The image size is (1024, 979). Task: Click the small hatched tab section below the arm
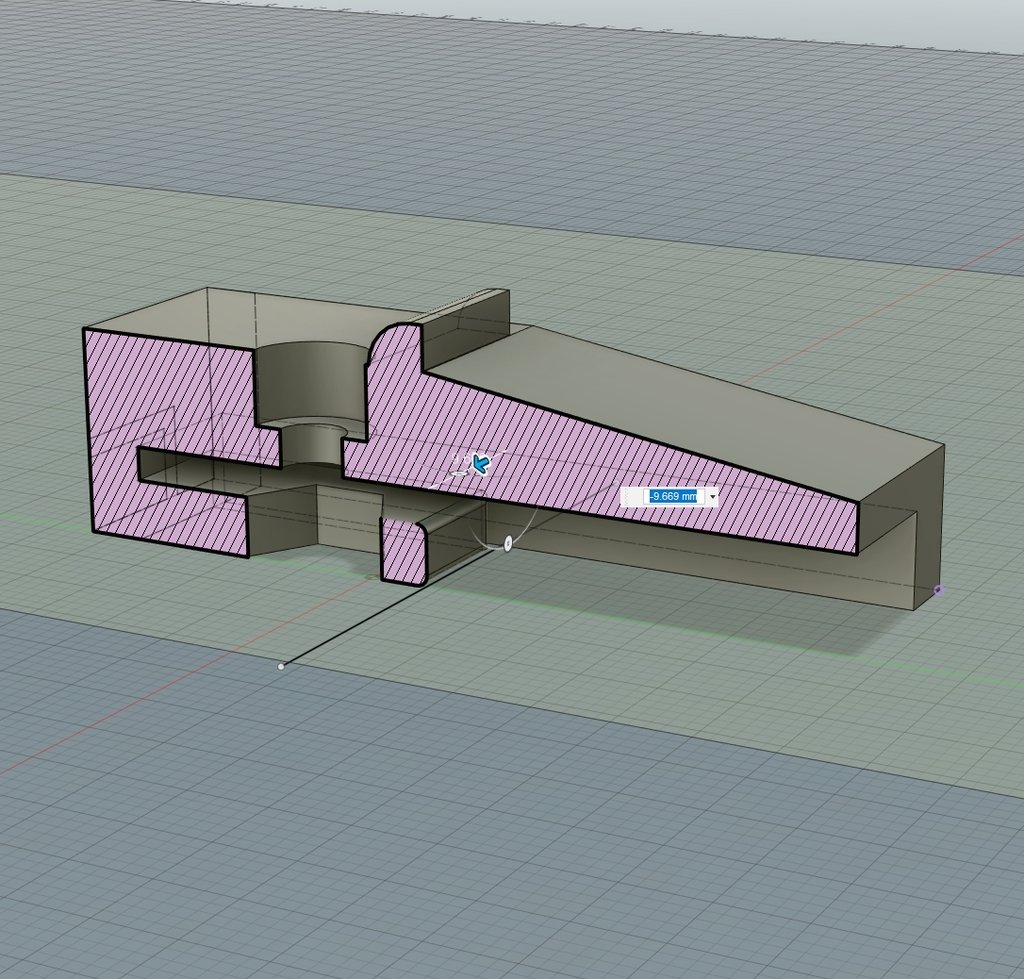point(404,550)
